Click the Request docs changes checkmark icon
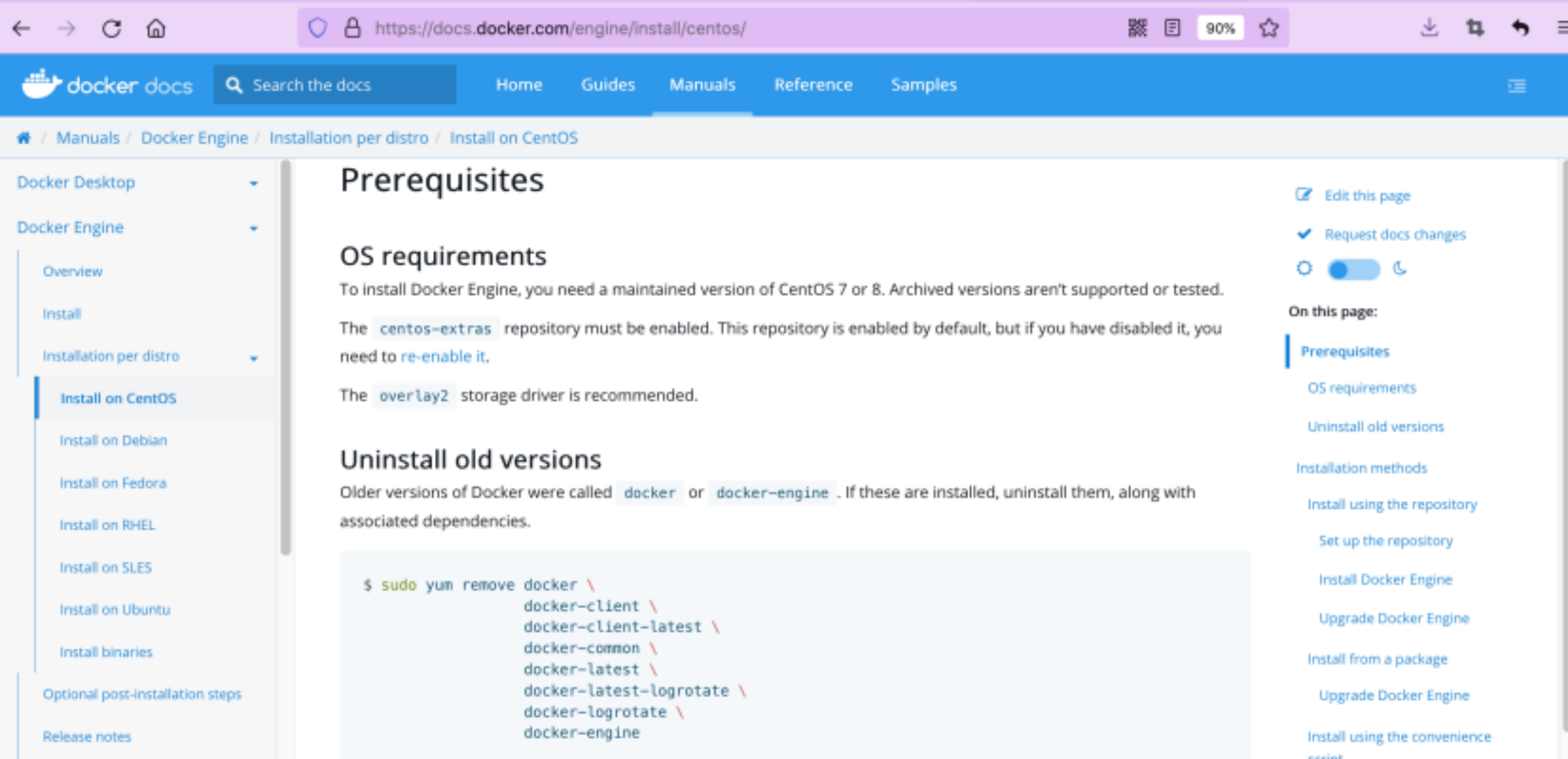 coord(1304,233)
